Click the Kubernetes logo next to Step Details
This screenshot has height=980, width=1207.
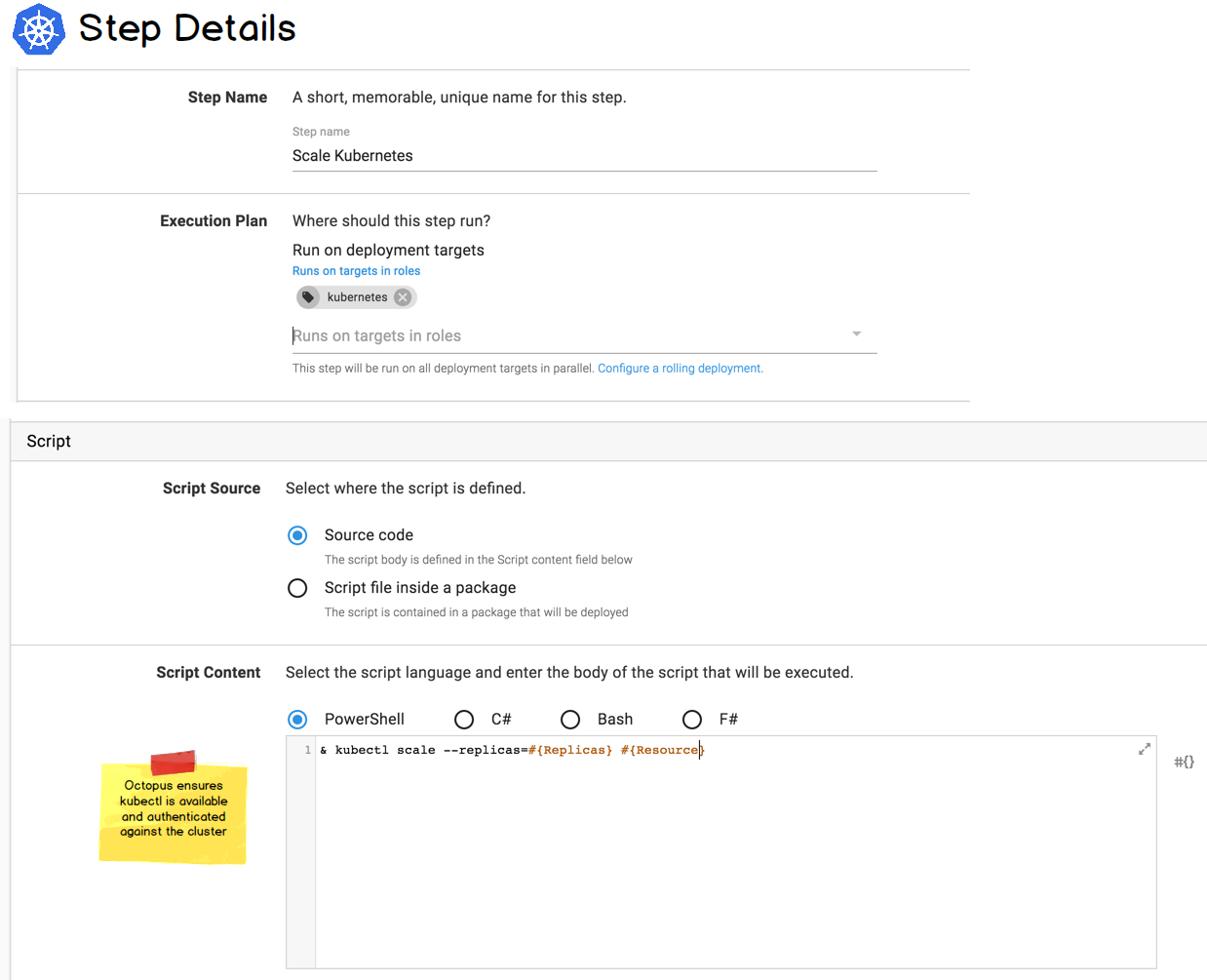coord(38,29)
